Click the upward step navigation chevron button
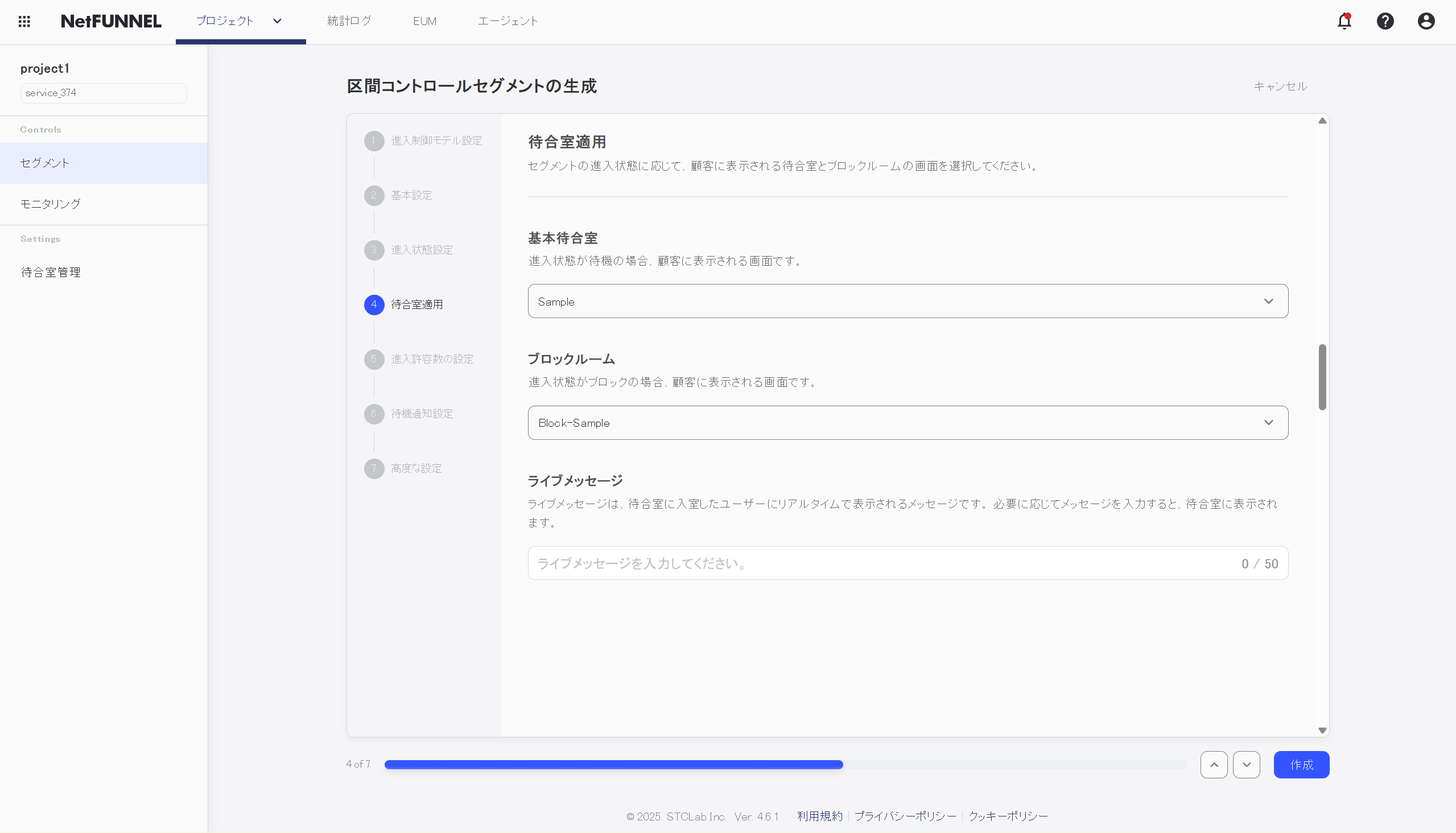1456x833 pixels. point(1214,764)
